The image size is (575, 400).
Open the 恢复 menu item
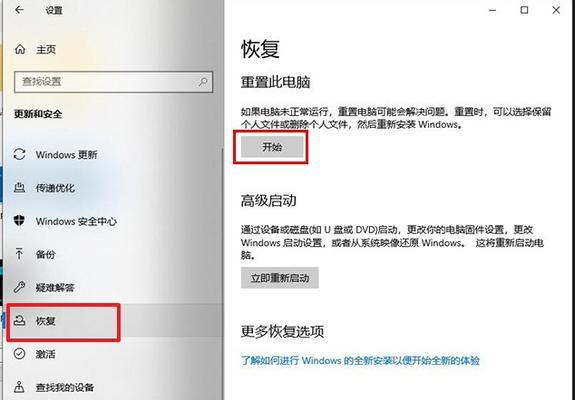tap(63, 322)
